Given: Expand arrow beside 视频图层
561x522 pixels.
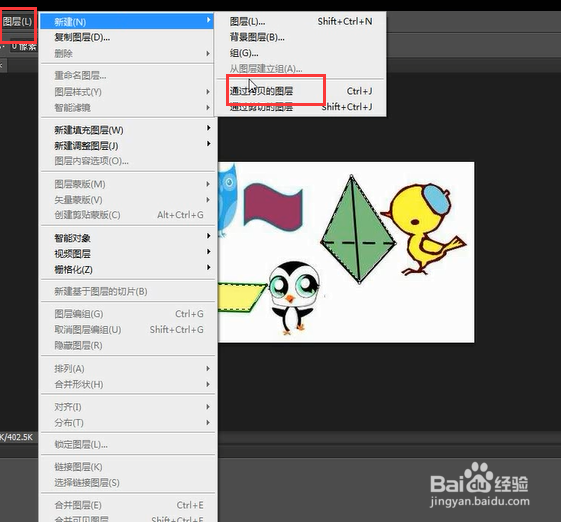Looking at the screenshot, I should pyautogui.click(x=208, y=252).
